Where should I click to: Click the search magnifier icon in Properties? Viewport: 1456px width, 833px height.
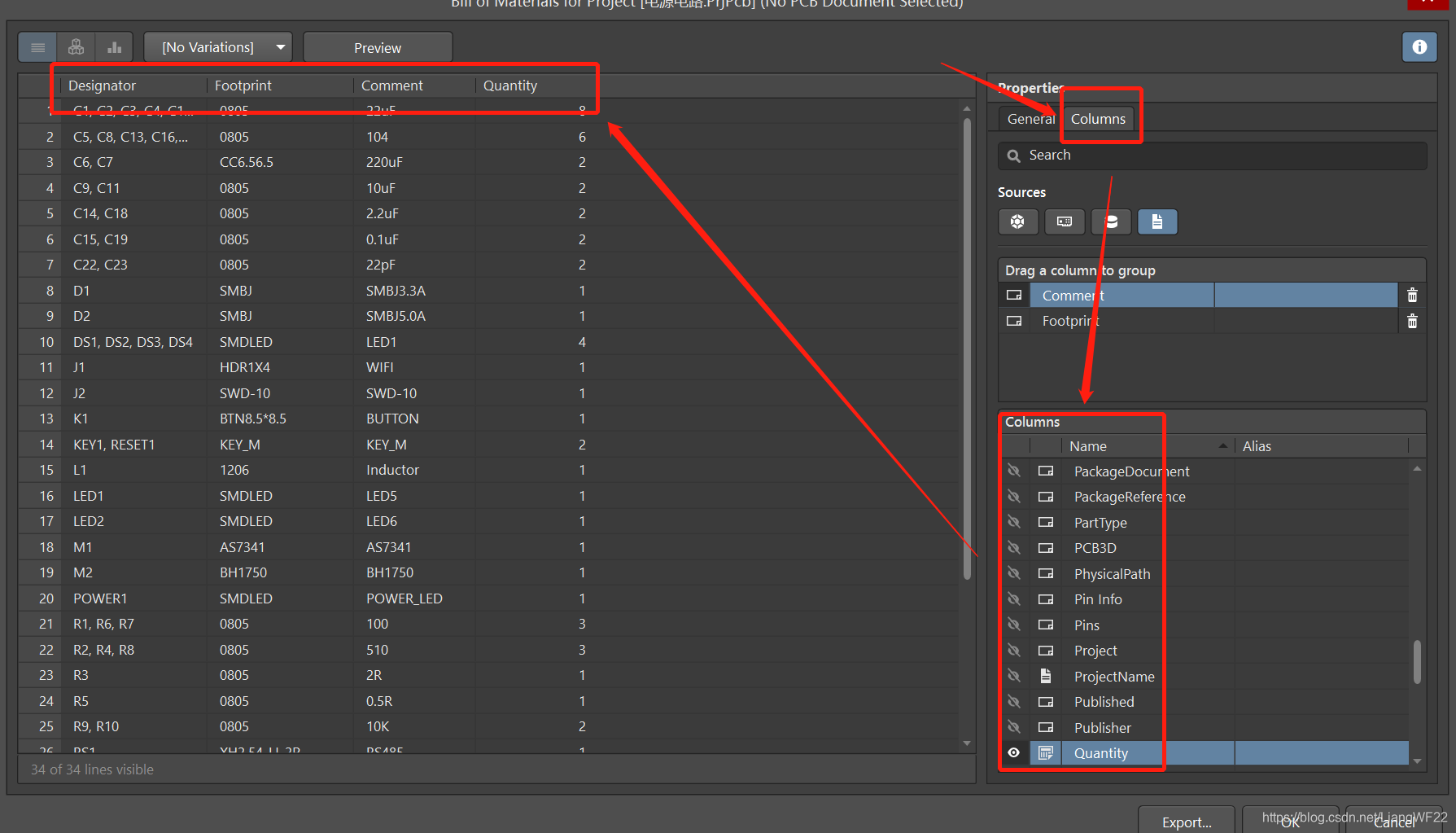(x=1013, y=156)
